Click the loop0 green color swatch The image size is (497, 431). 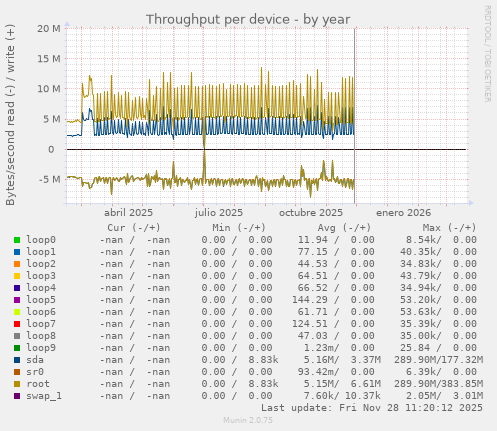coord(17,240)
